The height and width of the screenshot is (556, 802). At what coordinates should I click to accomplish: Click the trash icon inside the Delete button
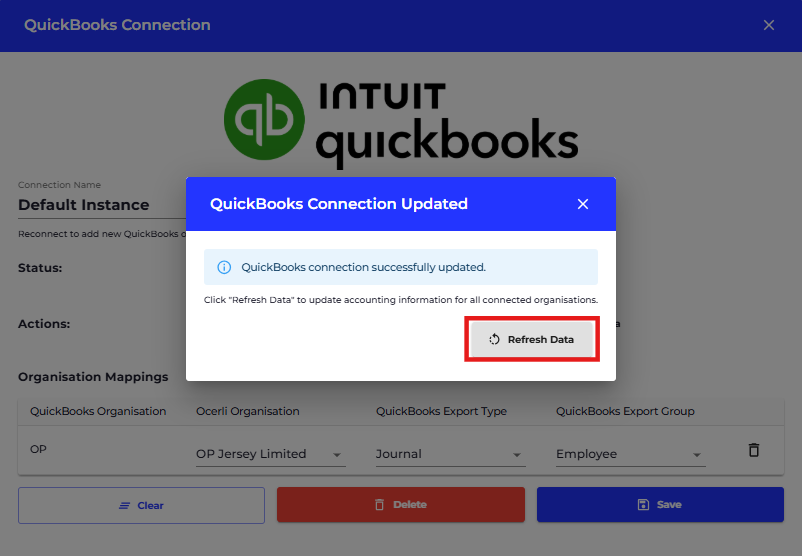(x=380, y=505)
